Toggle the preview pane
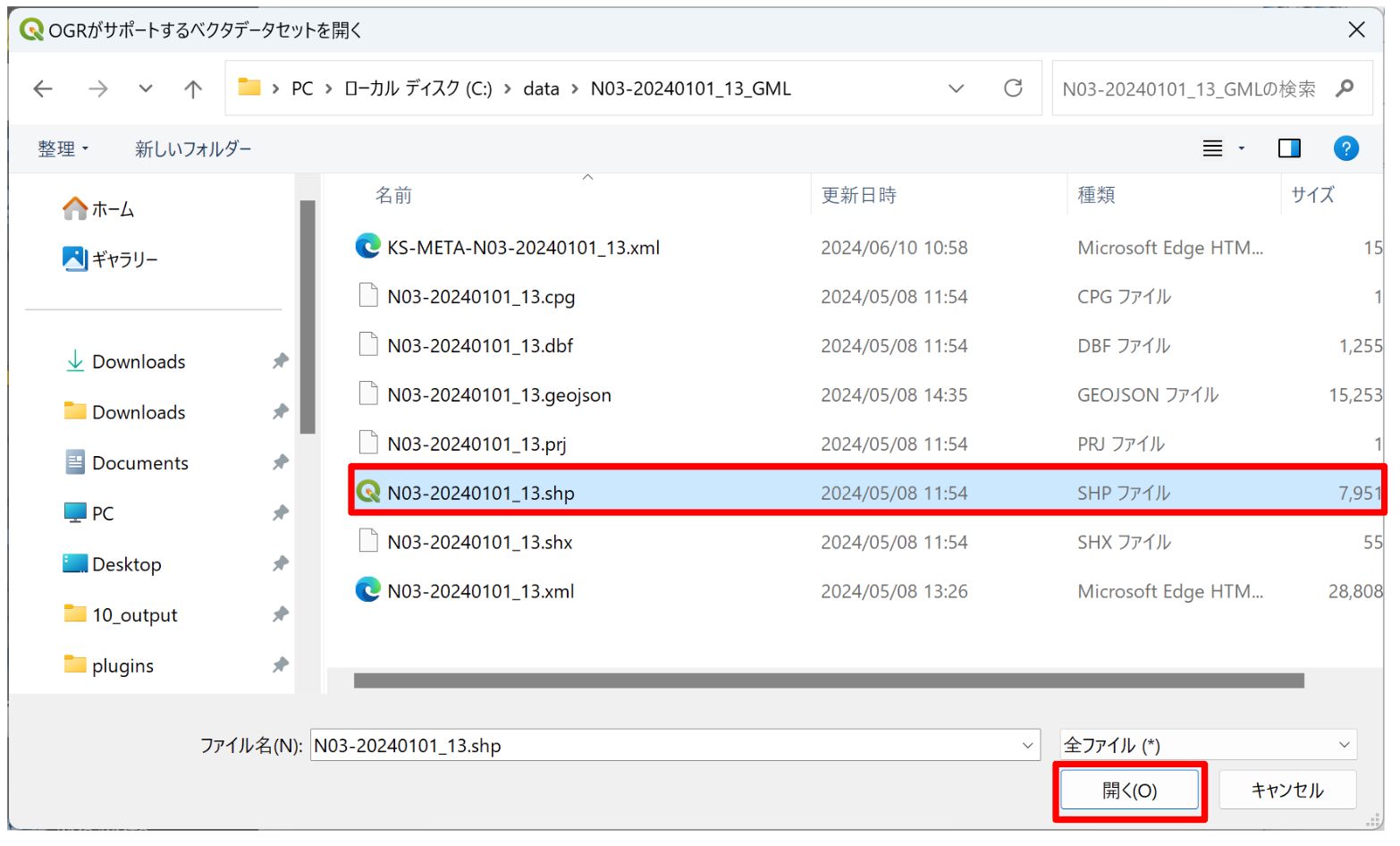 [x=1289, y=148]
